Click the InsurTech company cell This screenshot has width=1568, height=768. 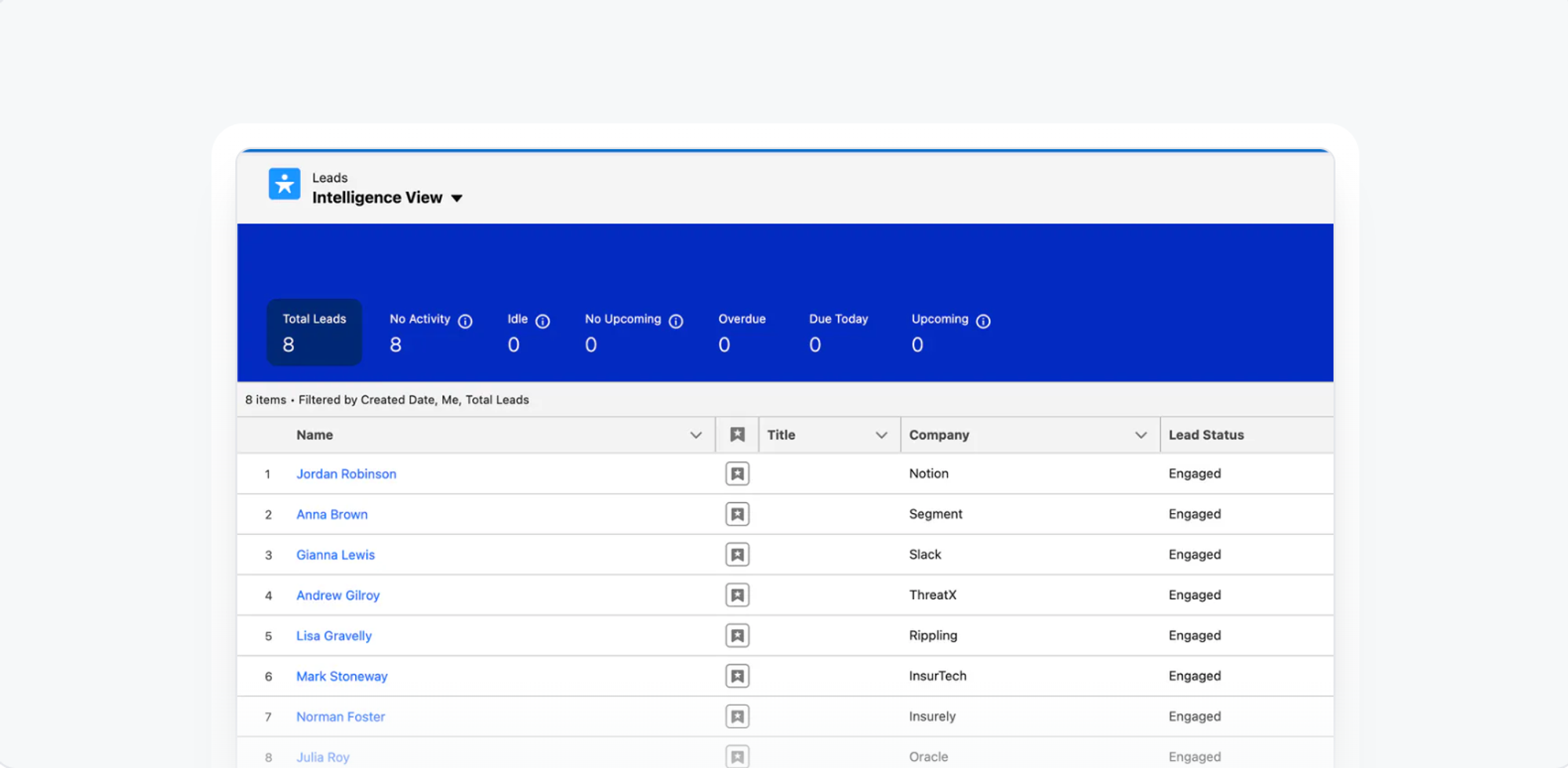[x=938, y=676]
